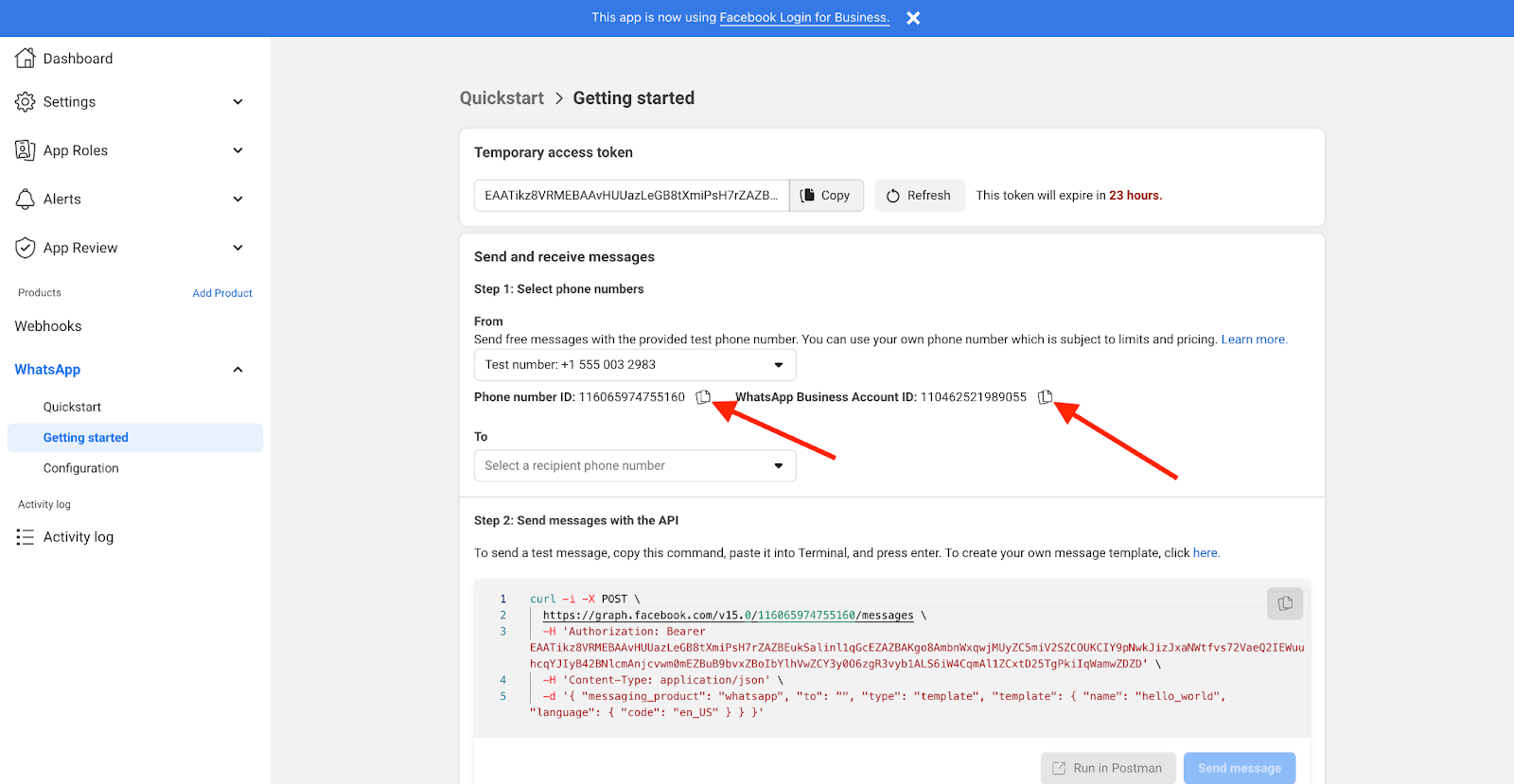Copy the temporary access token
This screenshot has width=1514, height=784.
tap(826, 196)
